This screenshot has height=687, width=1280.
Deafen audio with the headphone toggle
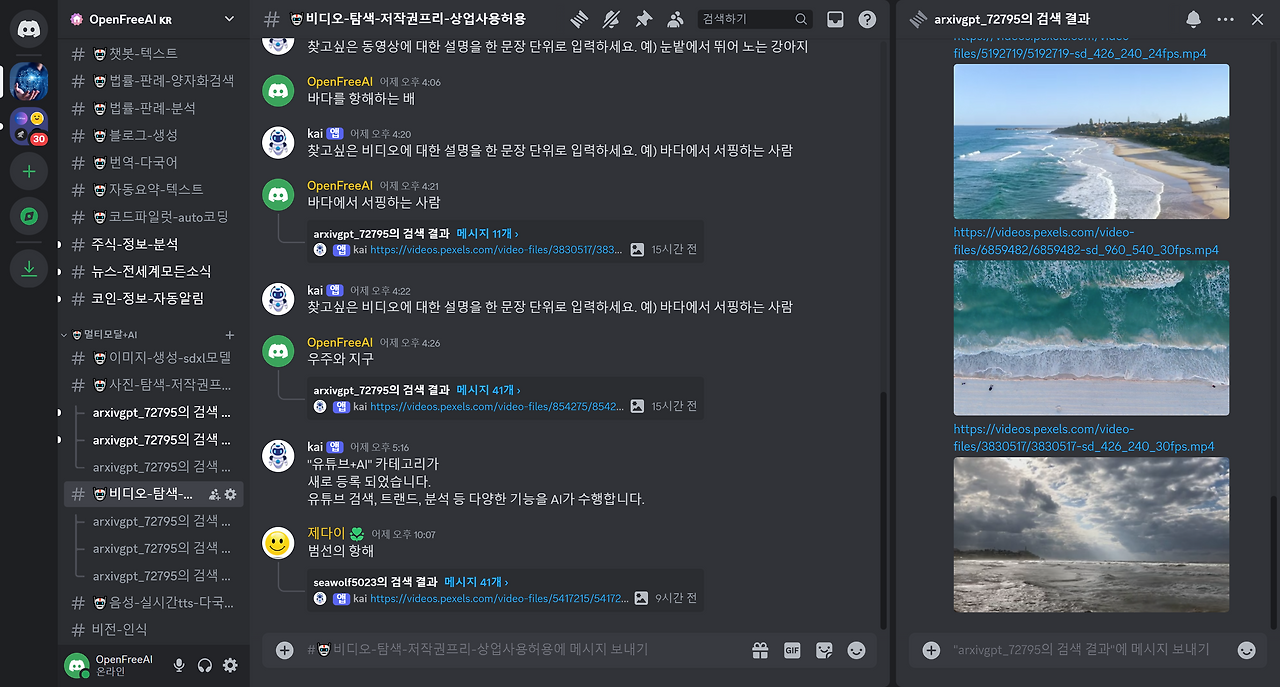(x=203, y=663)
